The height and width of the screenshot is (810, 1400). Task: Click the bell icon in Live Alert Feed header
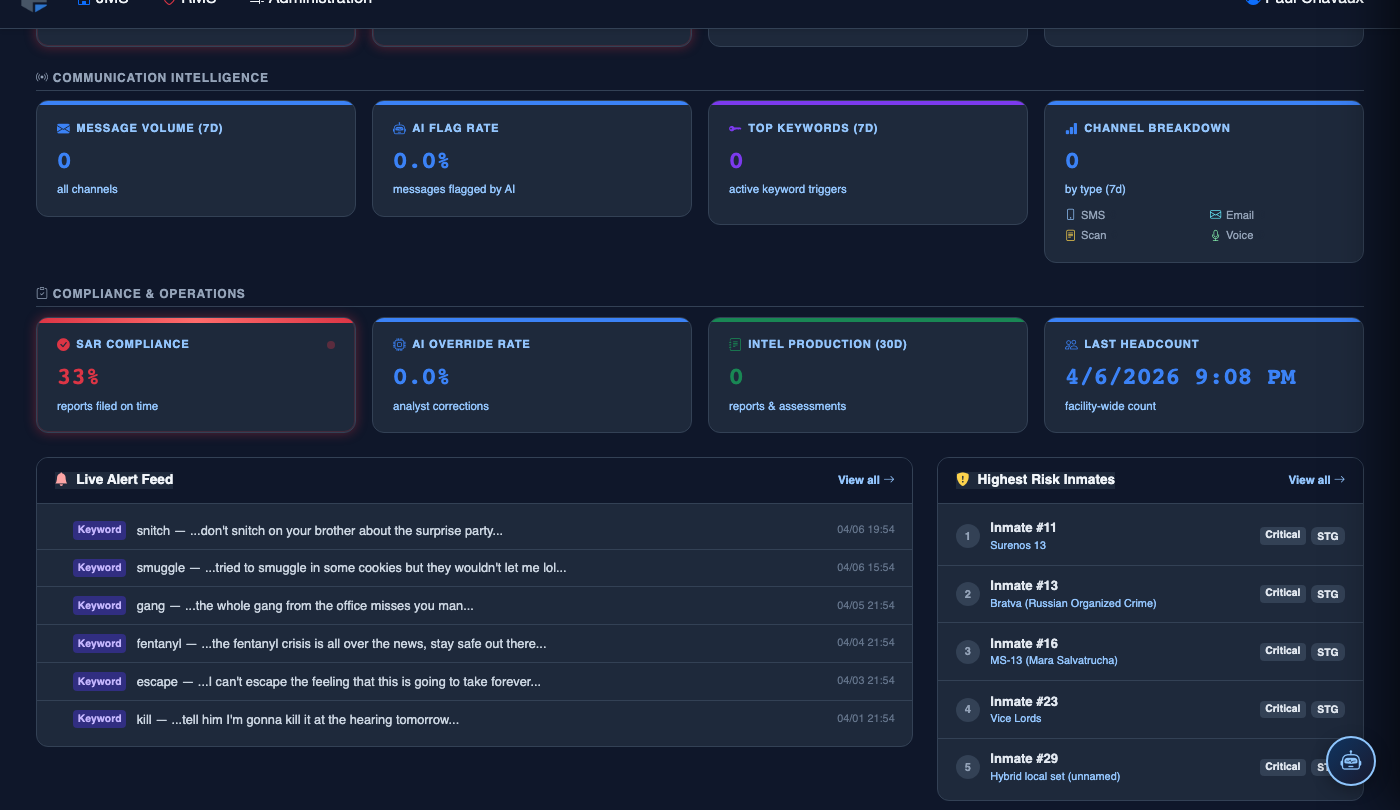pos(62,480)
